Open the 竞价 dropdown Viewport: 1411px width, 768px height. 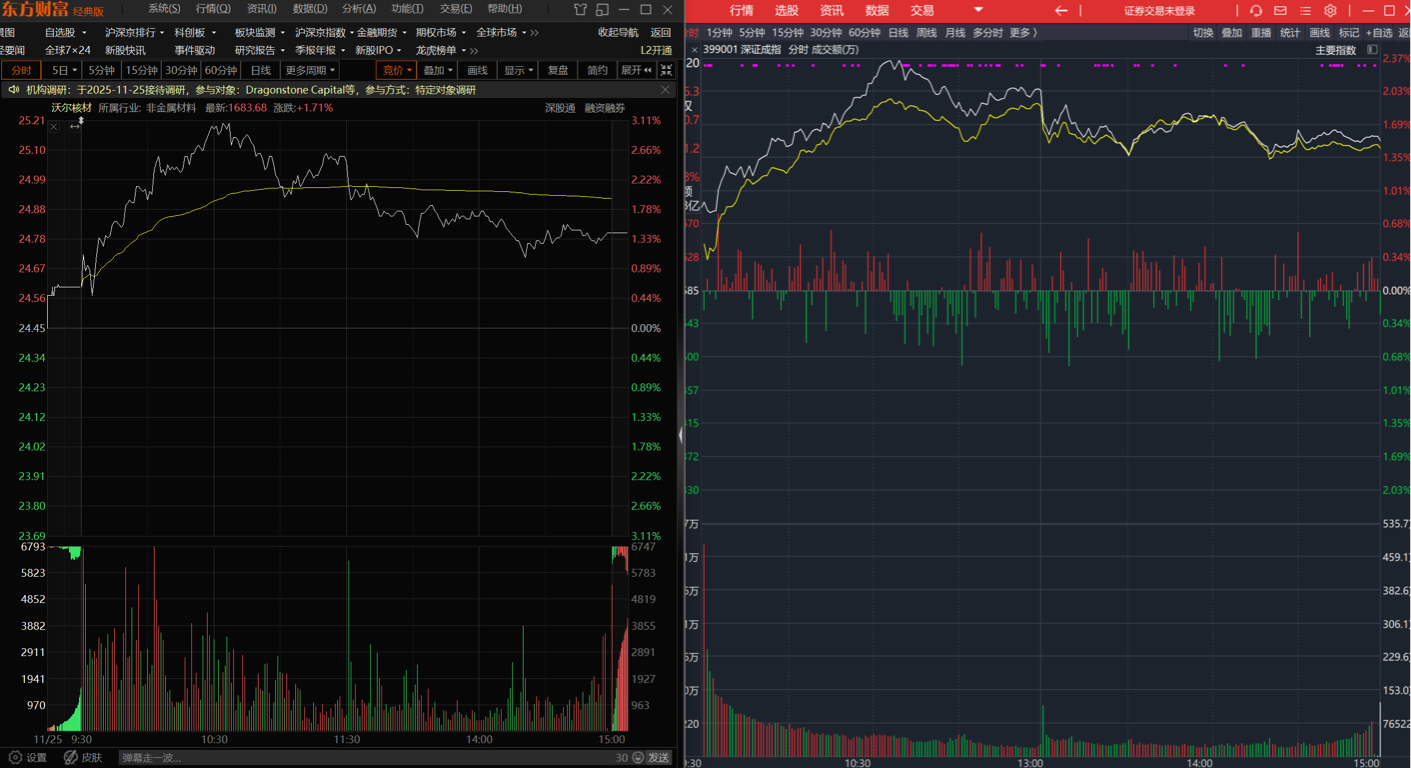click(x=410, y=70)
